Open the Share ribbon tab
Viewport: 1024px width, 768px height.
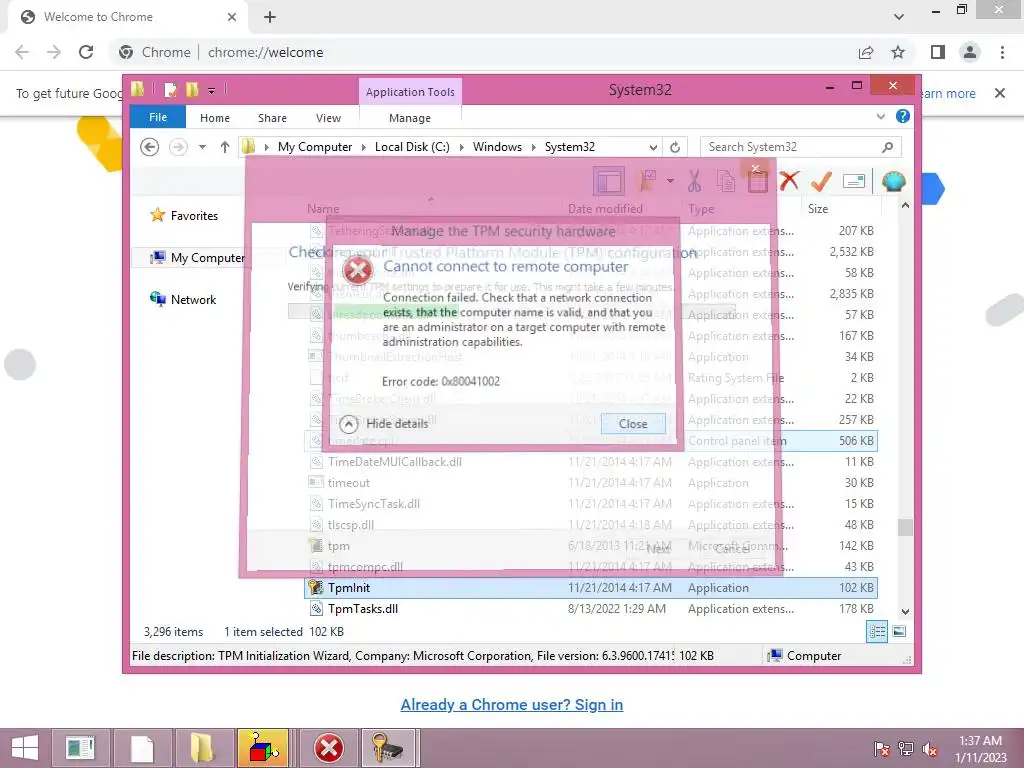coord(272,118)
